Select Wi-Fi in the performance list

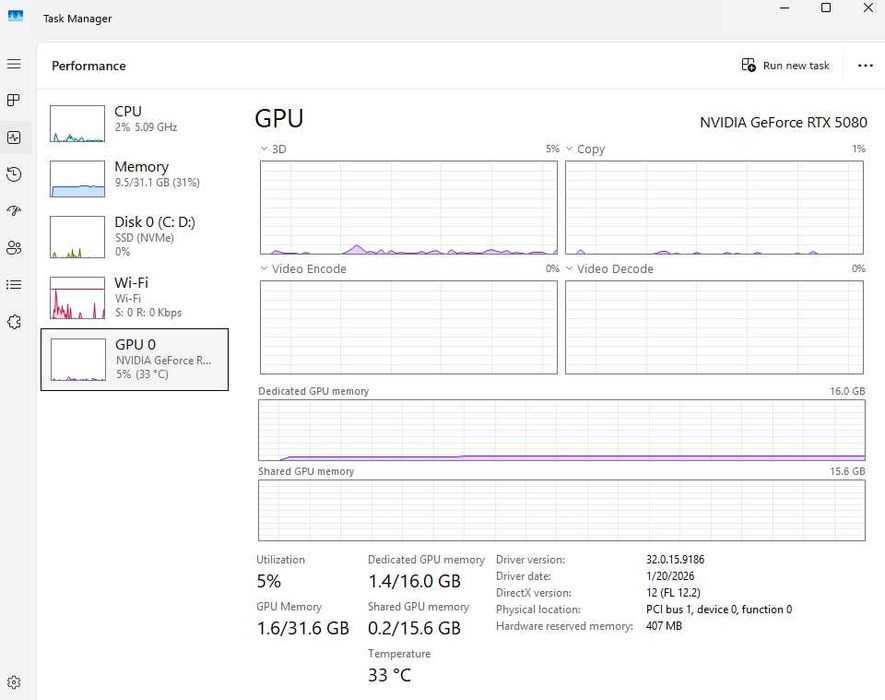134,297
